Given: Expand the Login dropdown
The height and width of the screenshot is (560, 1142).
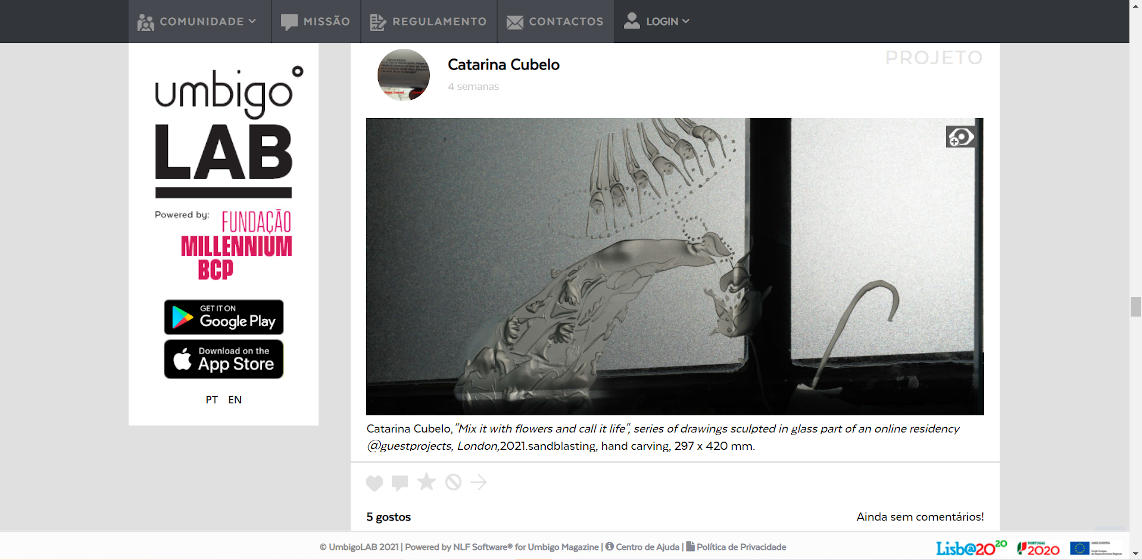Looking at the screenshot, I should tap(657, 22).
